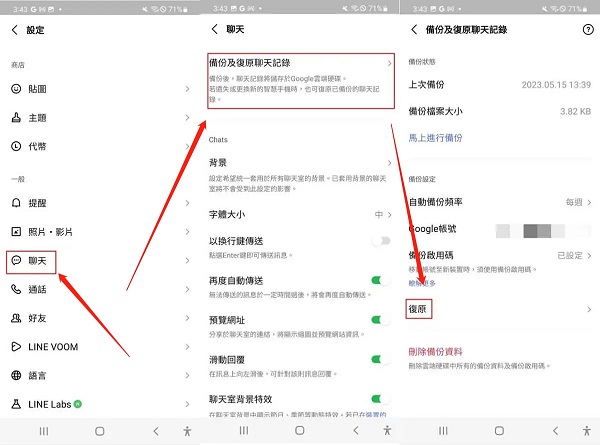The image size is (600, 445).
Task: Tap 上次備份 date 2023.05.15 13:39
Action: (x=556, y=85)
